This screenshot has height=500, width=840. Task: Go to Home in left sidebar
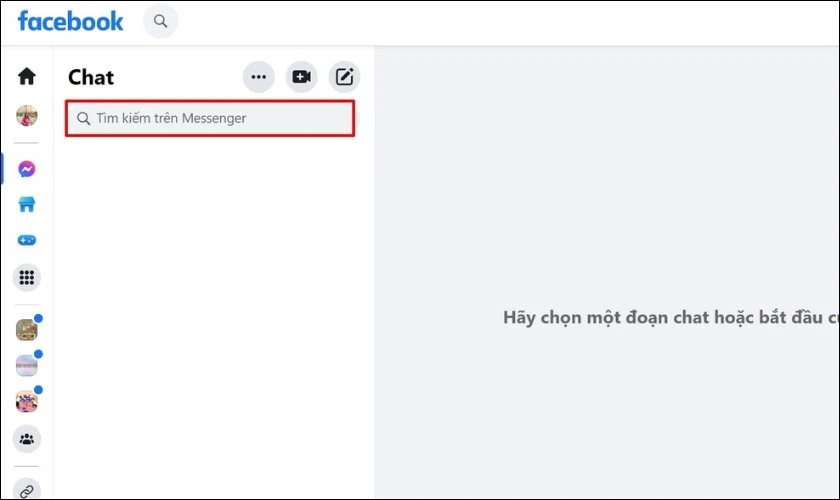pos(27,76)
